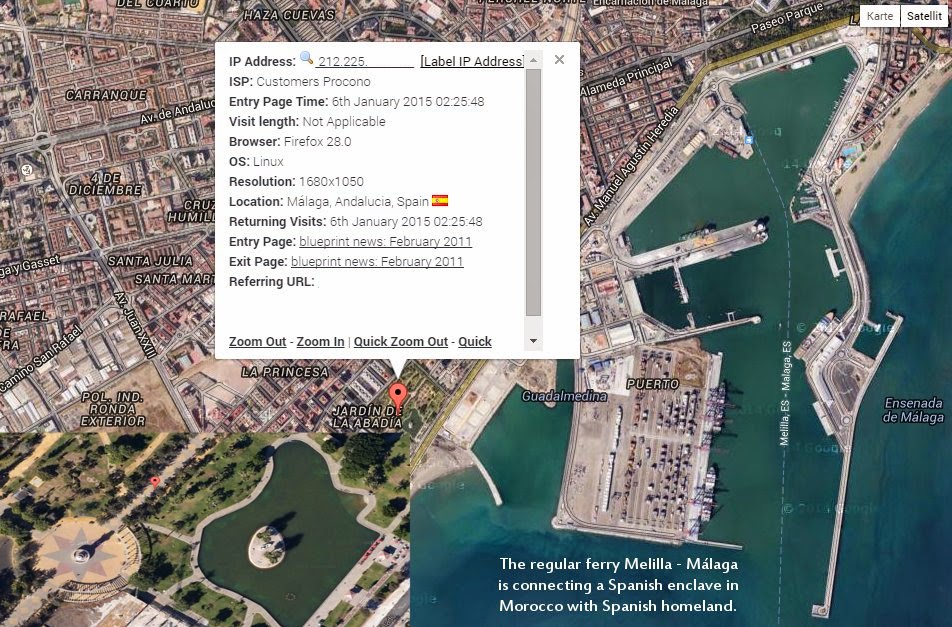Click the magnifier icon beside IP Address

coord(307,58)
